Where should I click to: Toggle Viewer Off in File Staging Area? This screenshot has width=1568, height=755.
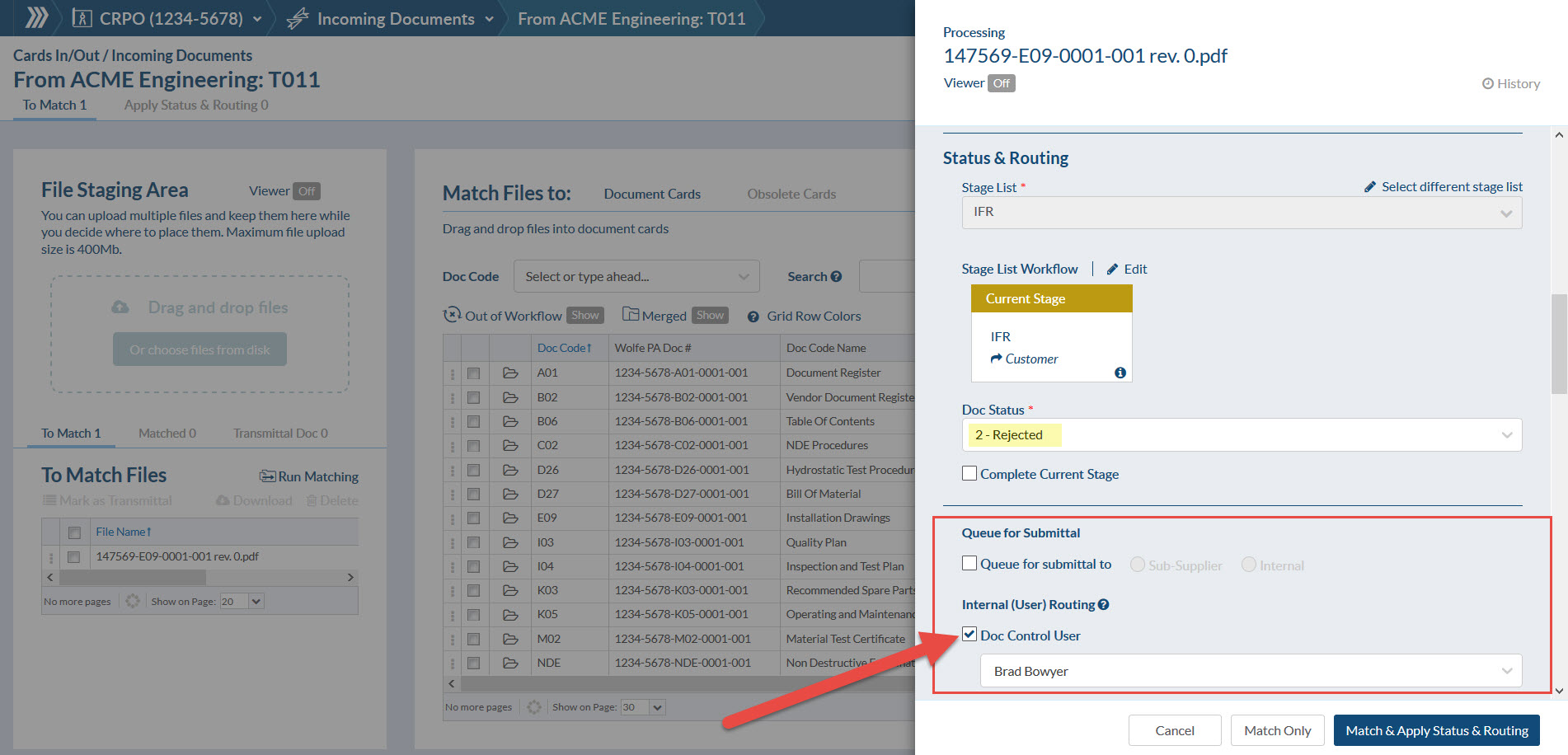tap(307, 191)
